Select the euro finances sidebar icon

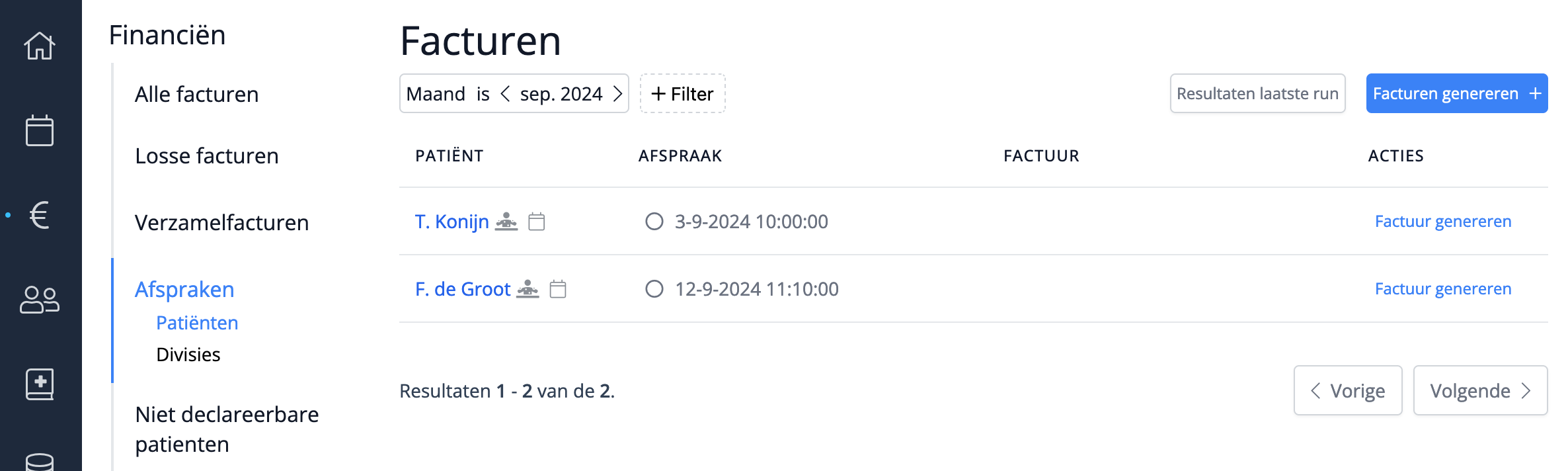pos(40,215)
